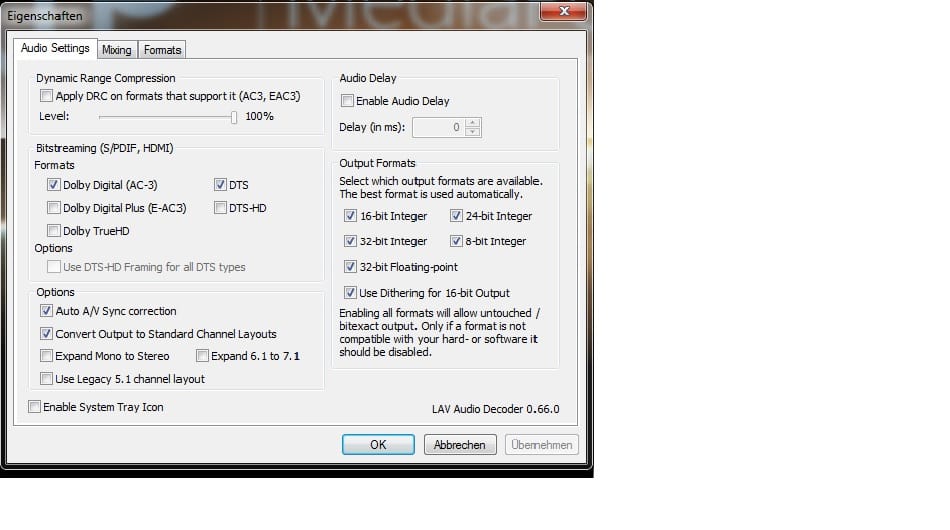Turn on Enable System Tray Icon
Screen dimensions: 950x530
coord(35,407)
